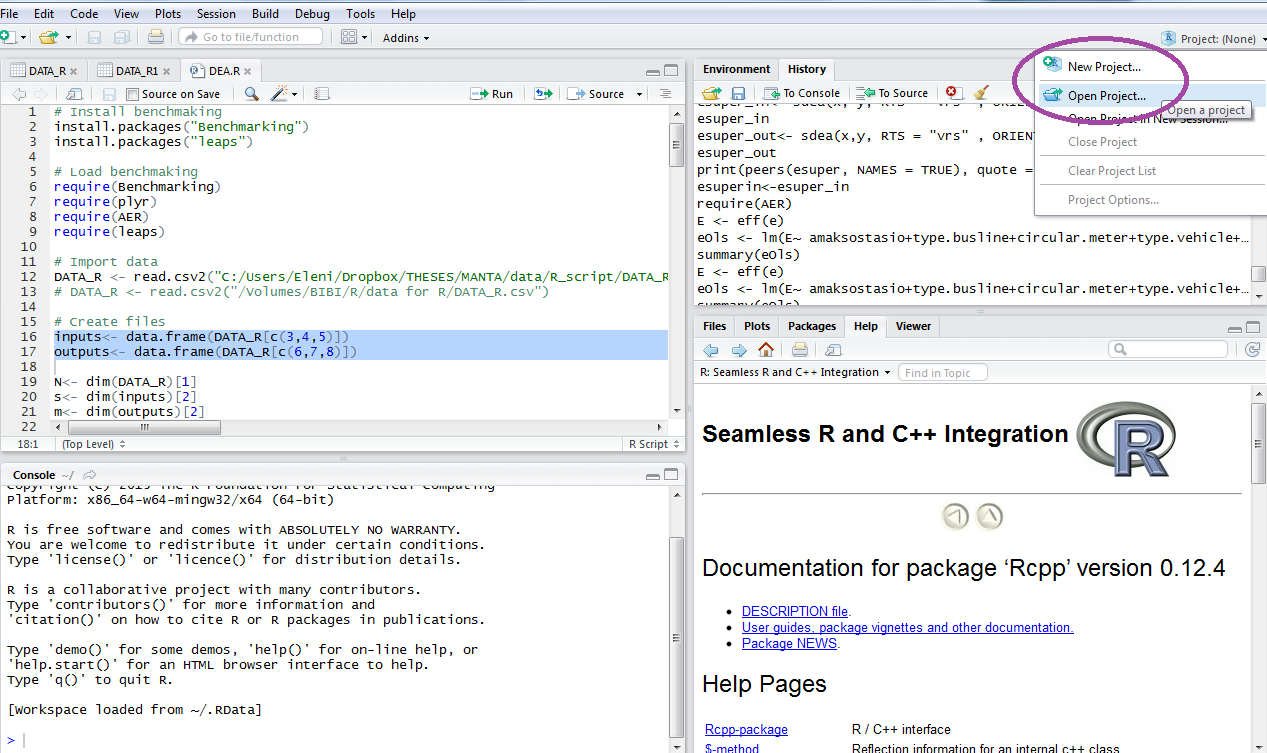Click the red remove selected history entries icon
Viewport: 1267px width, 753px height.
tap(953, 93)
